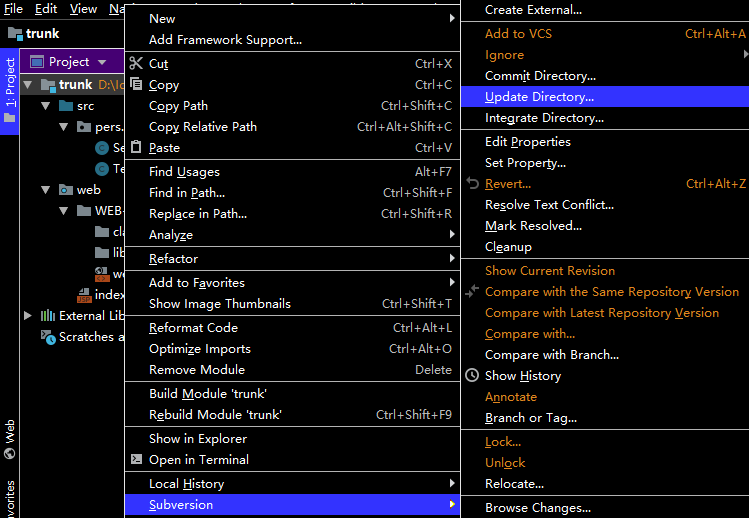Click the Copy pages icon
The width and height of the screenshot is (749, 518).
pyautogui.click(x=136, y=84)
